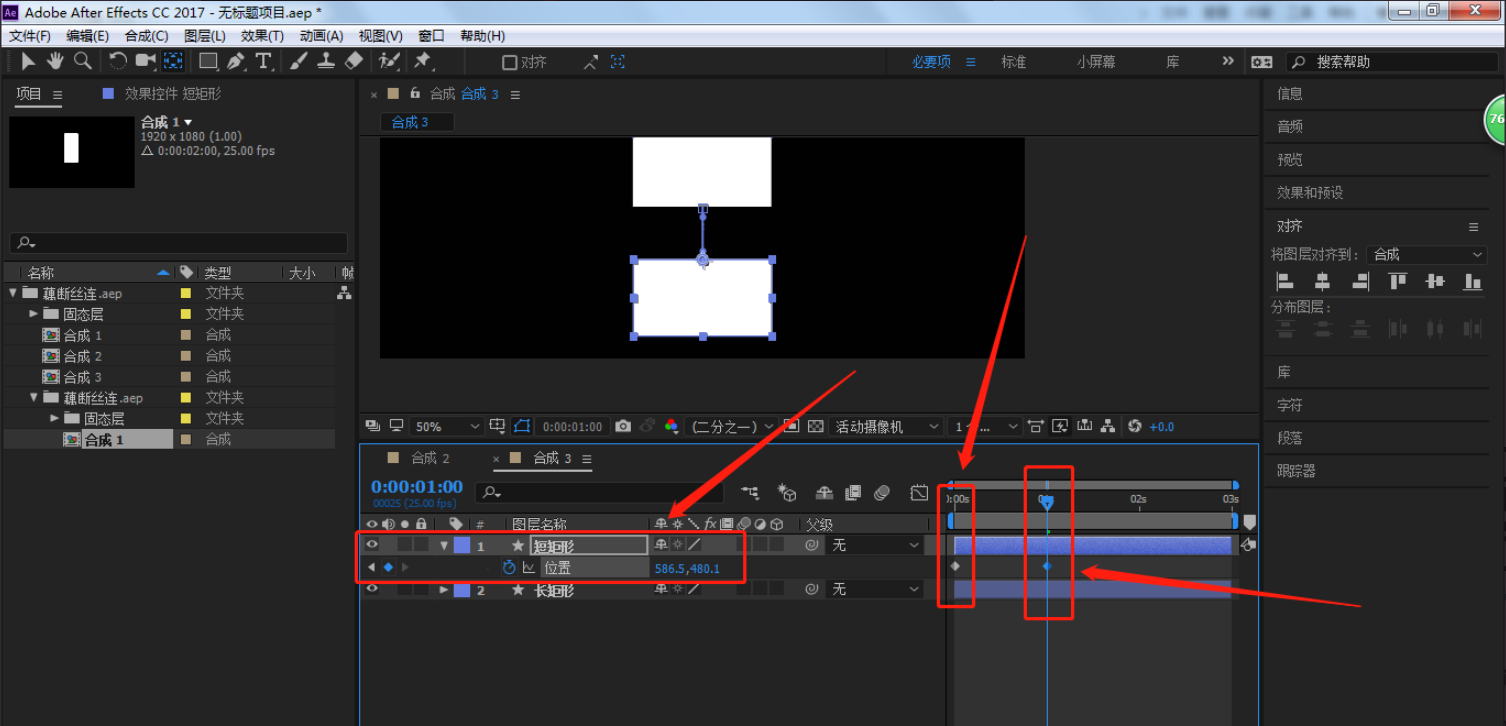Align layers to left edge
The width and height of the screenshot is (1506, 726).
pos(1286,282)
